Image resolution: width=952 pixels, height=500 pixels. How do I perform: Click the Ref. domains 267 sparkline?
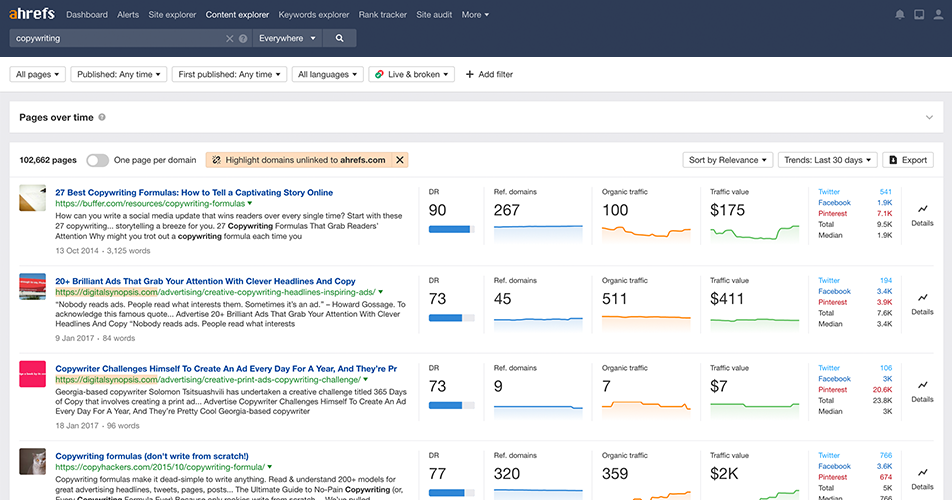[538, 233]
